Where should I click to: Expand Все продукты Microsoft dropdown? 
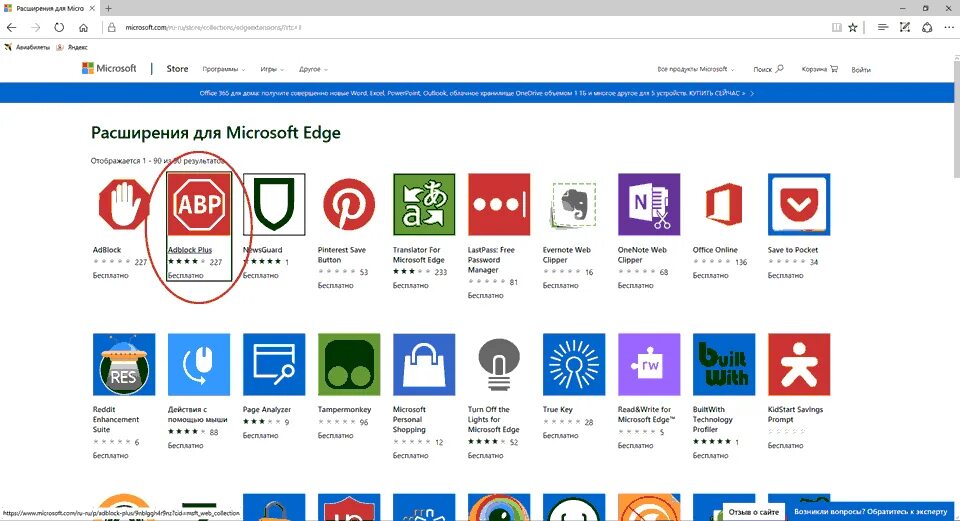(696, 69)
